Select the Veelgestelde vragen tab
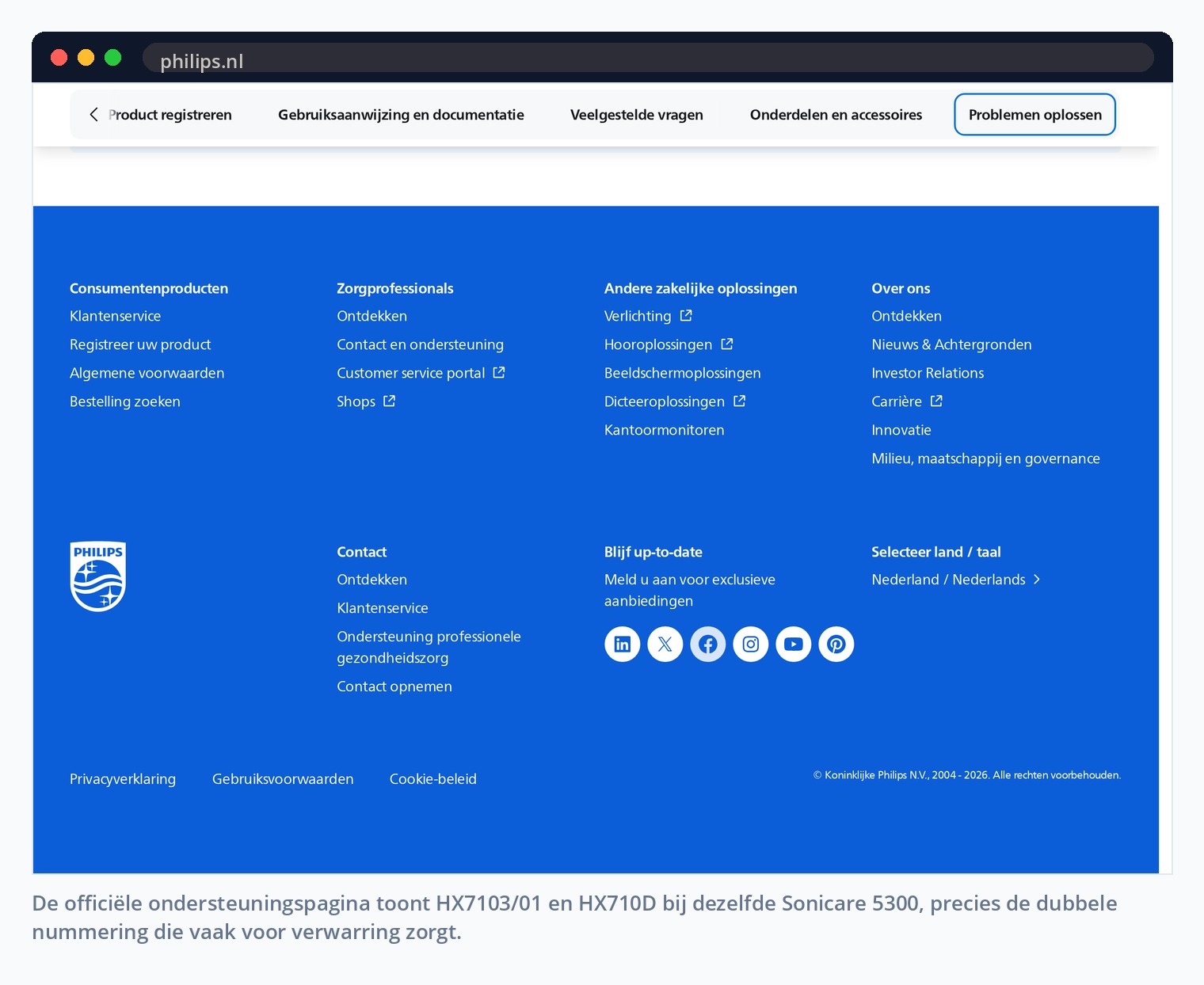The image size is (1204, 985). [x=637, y=115]
